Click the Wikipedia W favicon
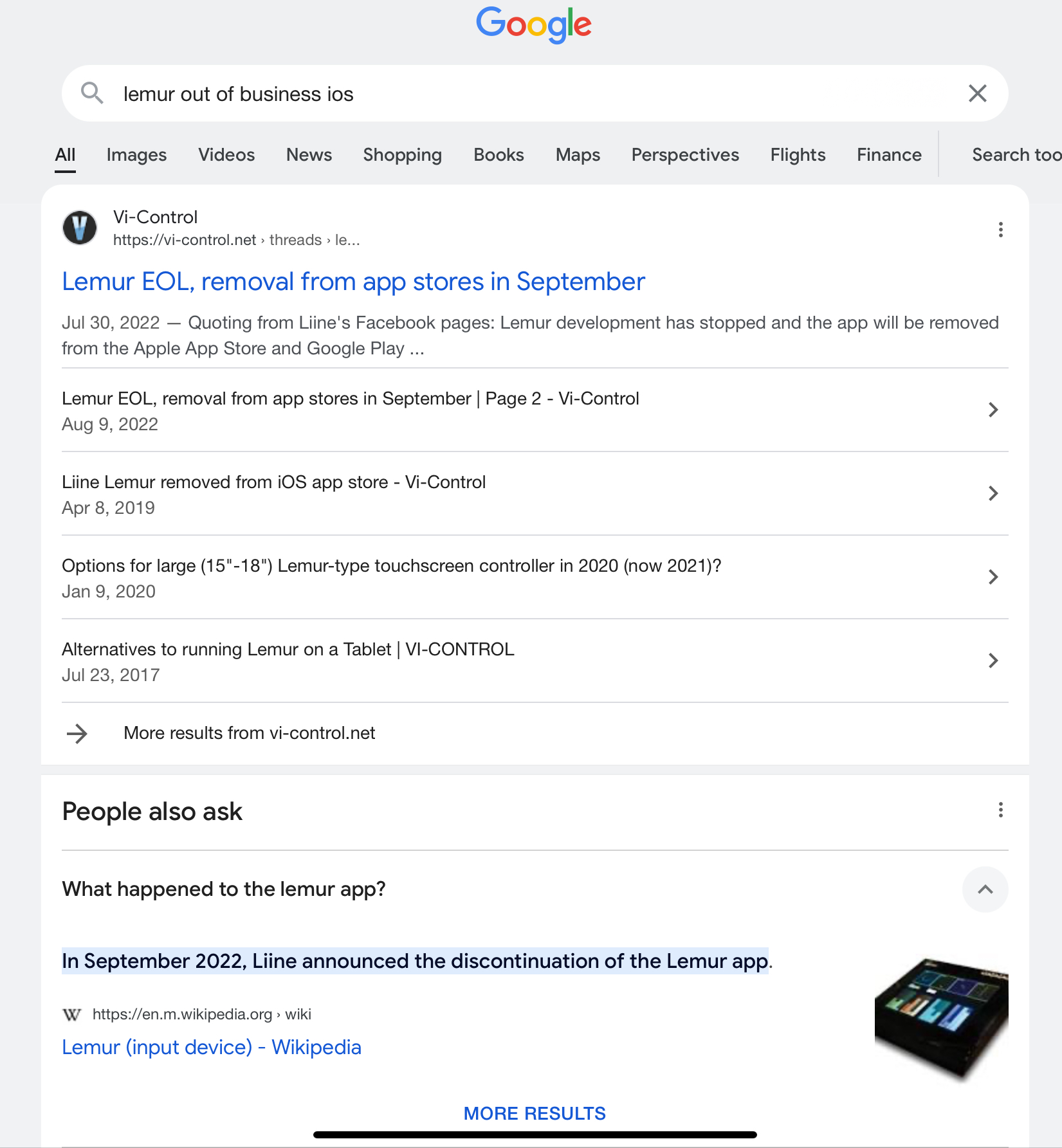 (x=72, y=1015)
